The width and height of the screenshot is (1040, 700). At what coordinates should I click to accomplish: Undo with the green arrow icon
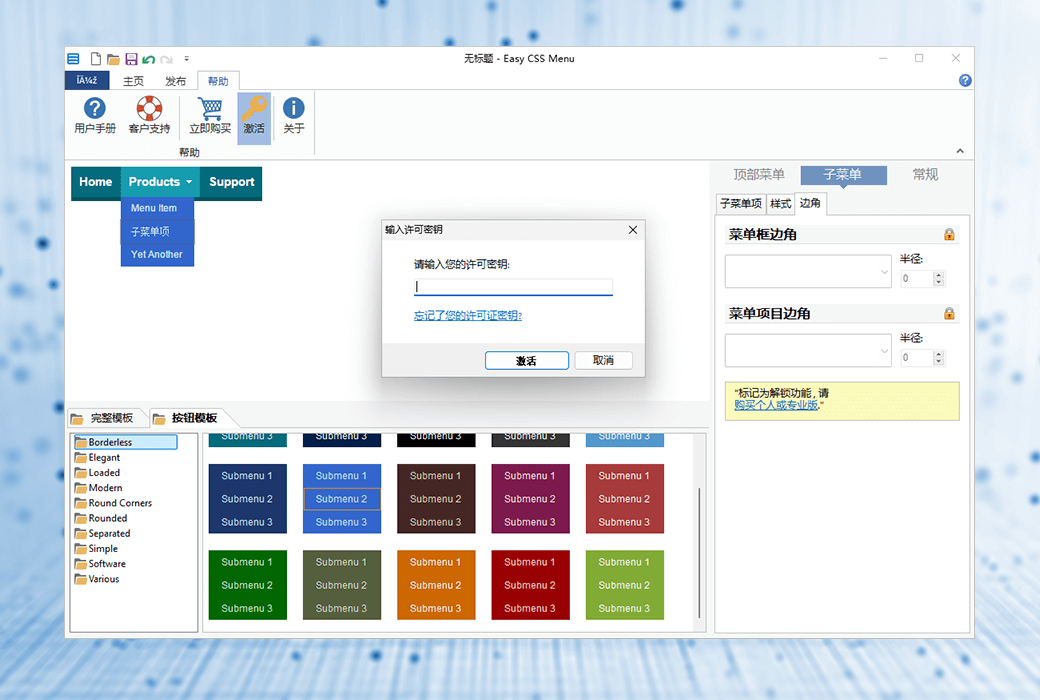pos(149,60)
